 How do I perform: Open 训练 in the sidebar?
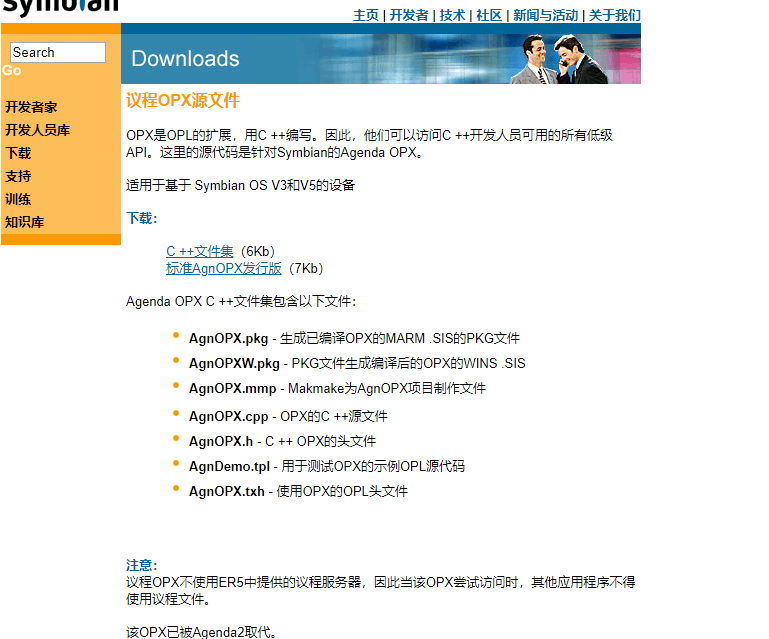(x=18, y=200)
